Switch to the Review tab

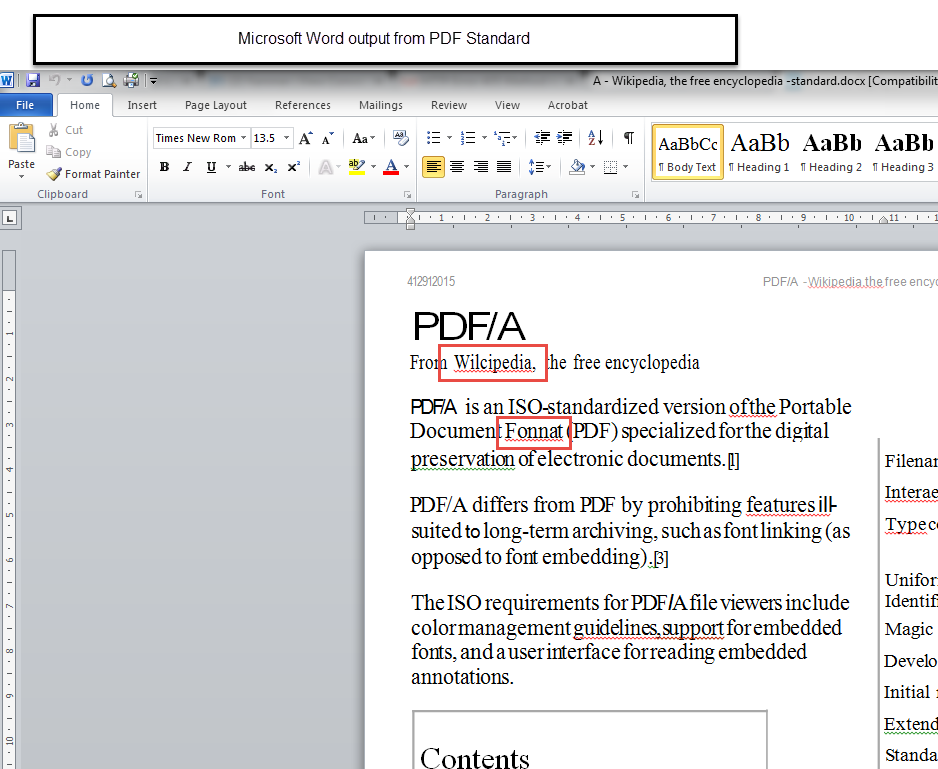pos(449,105)
